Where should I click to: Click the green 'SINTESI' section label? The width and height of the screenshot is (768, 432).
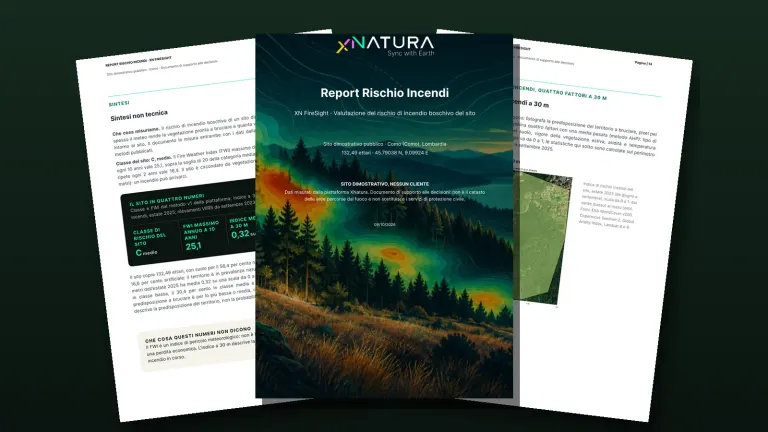click(x=119, y=103)
